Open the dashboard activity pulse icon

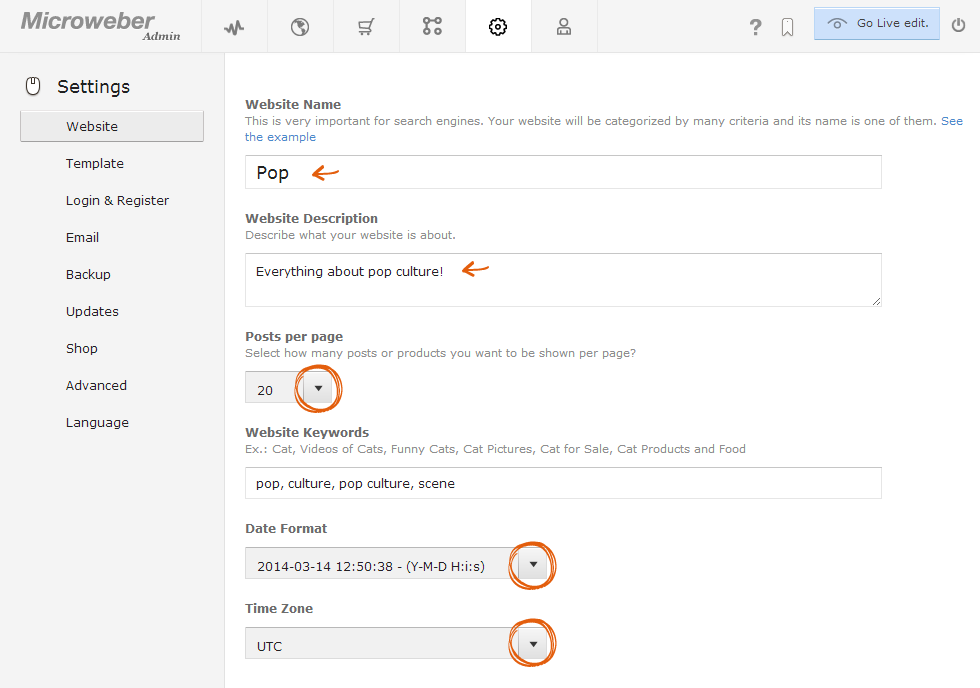click(x=234, y=27)
